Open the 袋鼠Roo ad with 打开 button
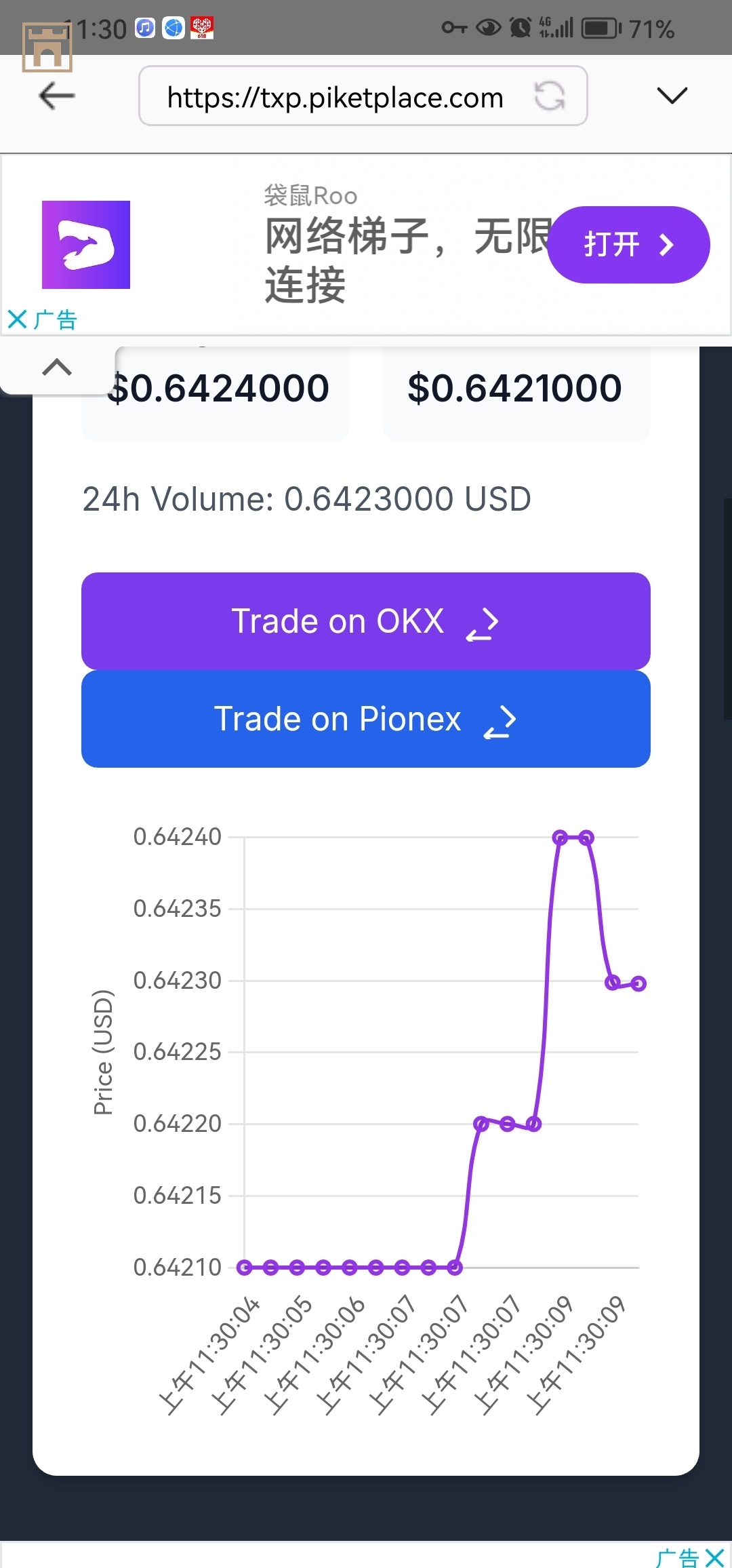The height and width of the screenshot is (1568, 732). click(x=628, y=245)
